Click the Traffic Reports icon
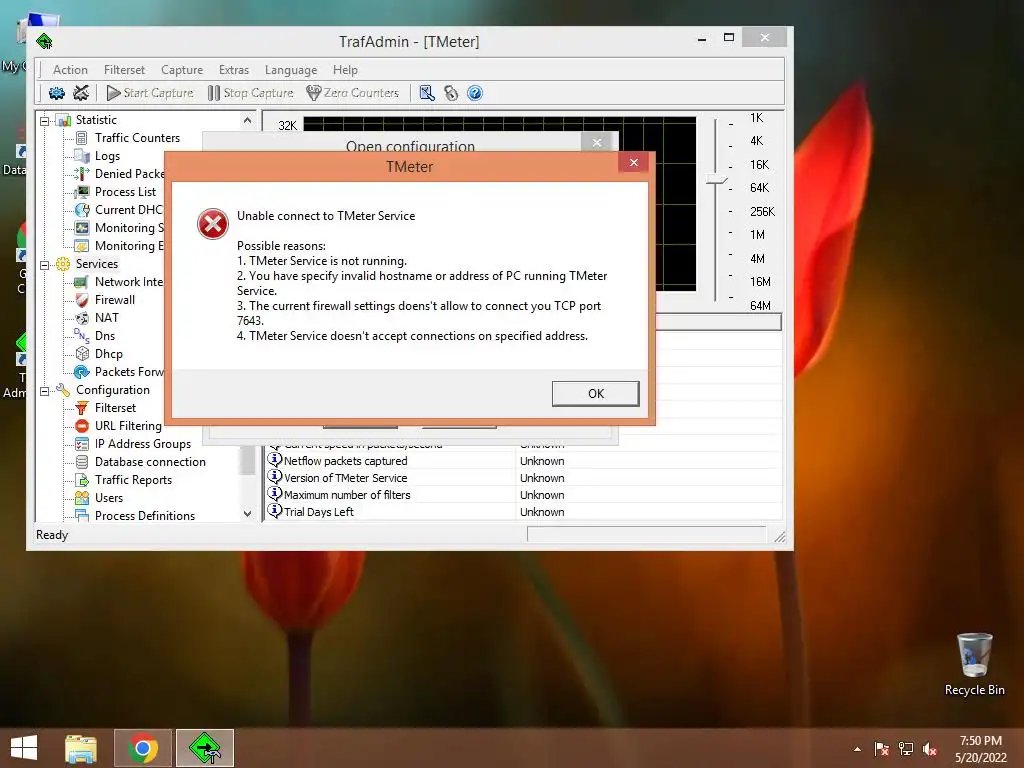This screenshot has height=768, width=1024. 82,480
